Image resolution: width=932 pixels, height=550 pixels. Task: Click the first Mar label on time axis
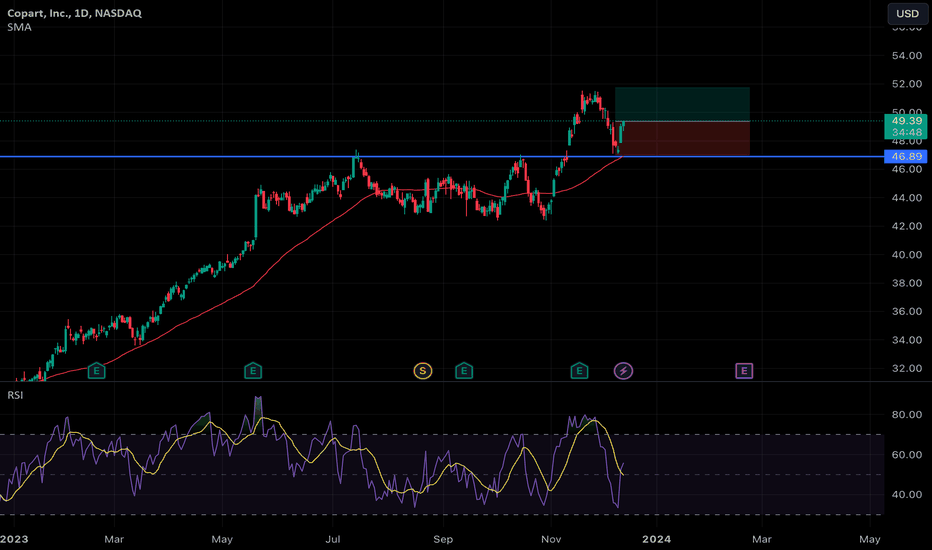tap(114, 539)
